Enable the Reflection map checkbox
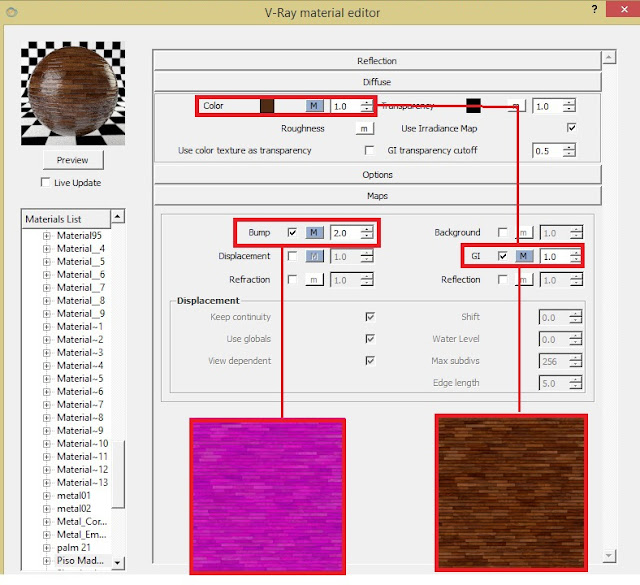 tap(503, 280)
